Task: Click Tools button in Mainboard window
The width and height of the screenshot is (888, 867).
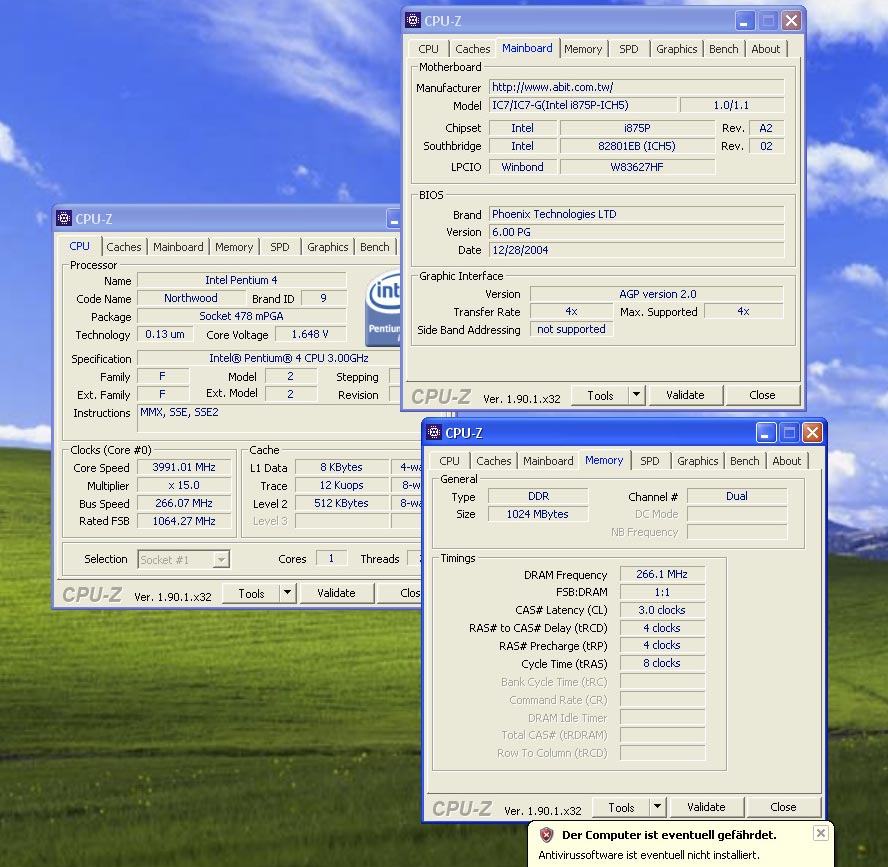Action: [600, 395]
